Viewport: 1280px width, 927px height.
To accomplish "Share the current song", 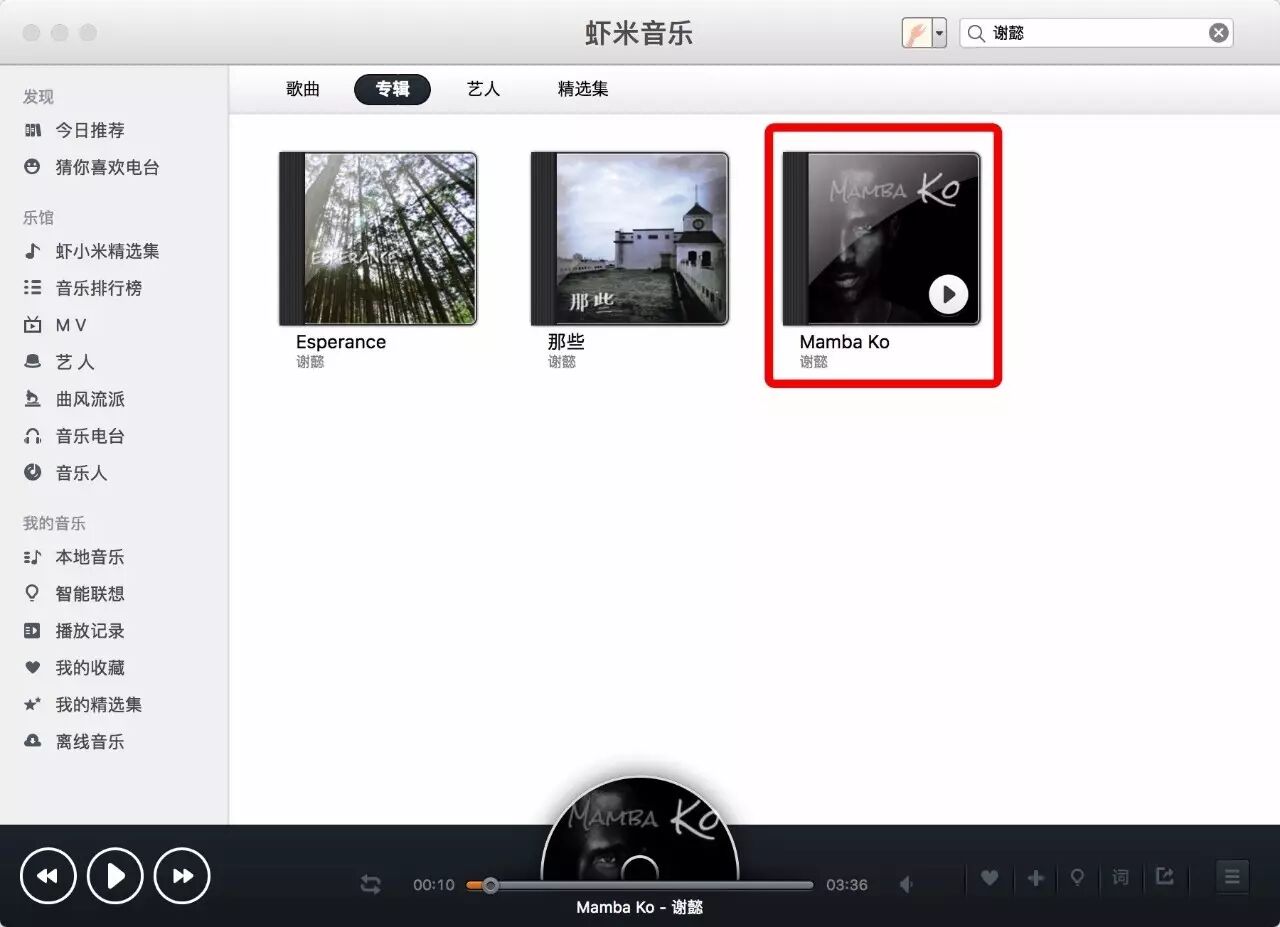I will 1164,876.
